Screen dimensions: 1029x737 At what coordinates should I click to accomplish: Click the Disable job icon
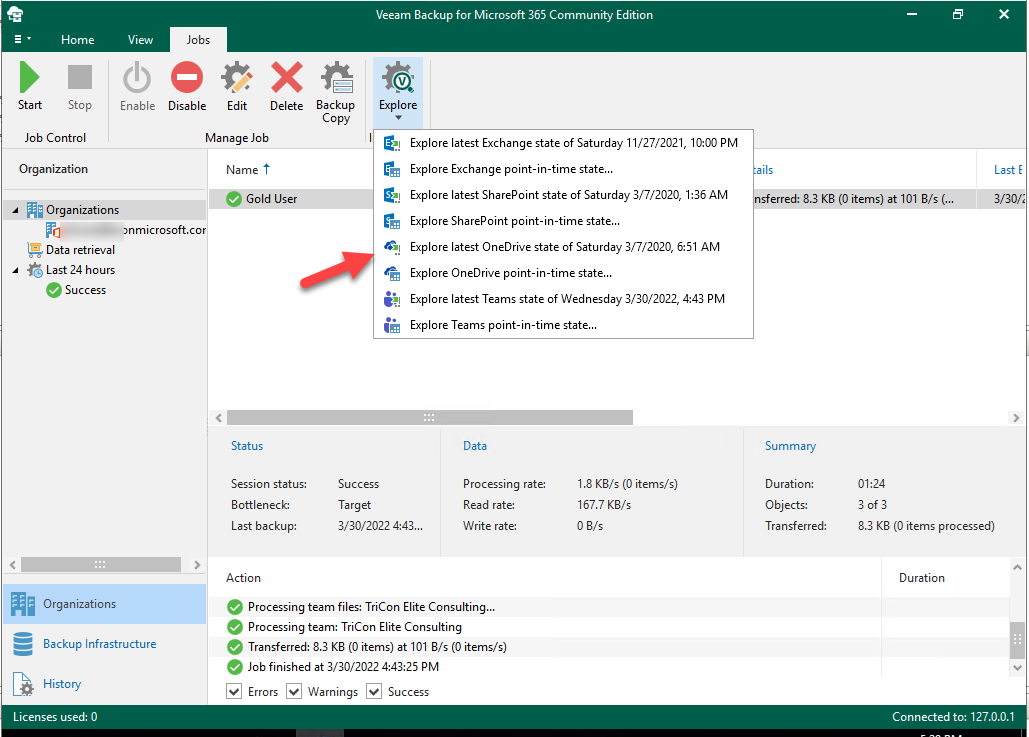(187, 80)
